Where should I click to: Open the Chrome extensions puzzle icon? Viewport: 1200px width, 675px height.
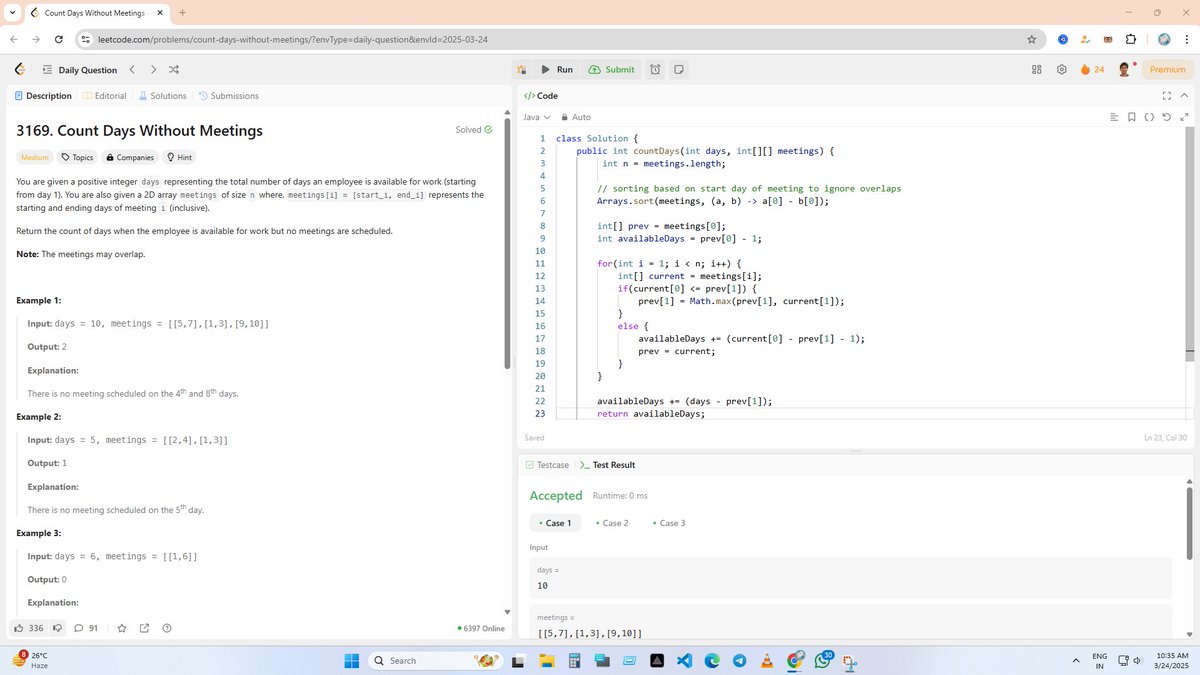[1131, 39]
